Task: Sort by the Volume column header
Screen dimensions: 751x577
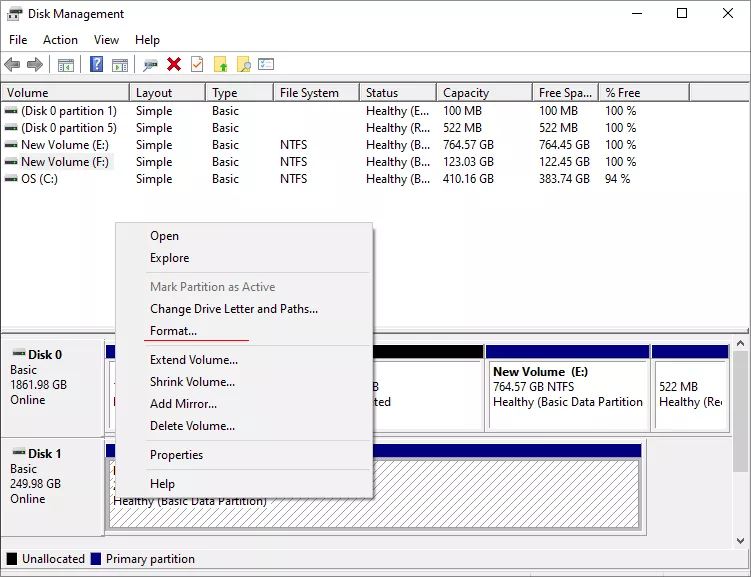Action: click(x=65, y=92)
